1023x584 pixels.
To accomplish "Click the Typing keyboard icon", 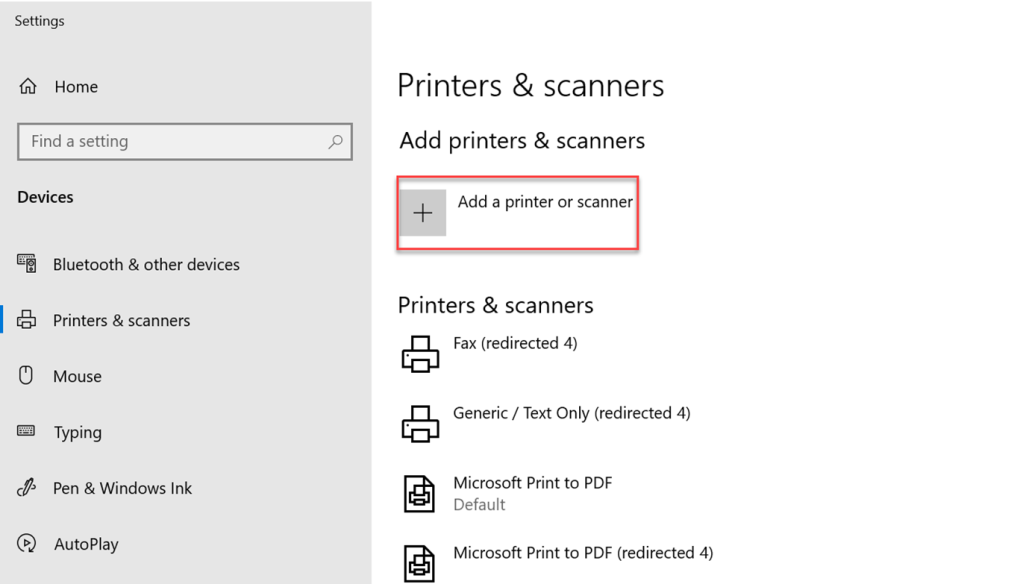I will point(27,432).
